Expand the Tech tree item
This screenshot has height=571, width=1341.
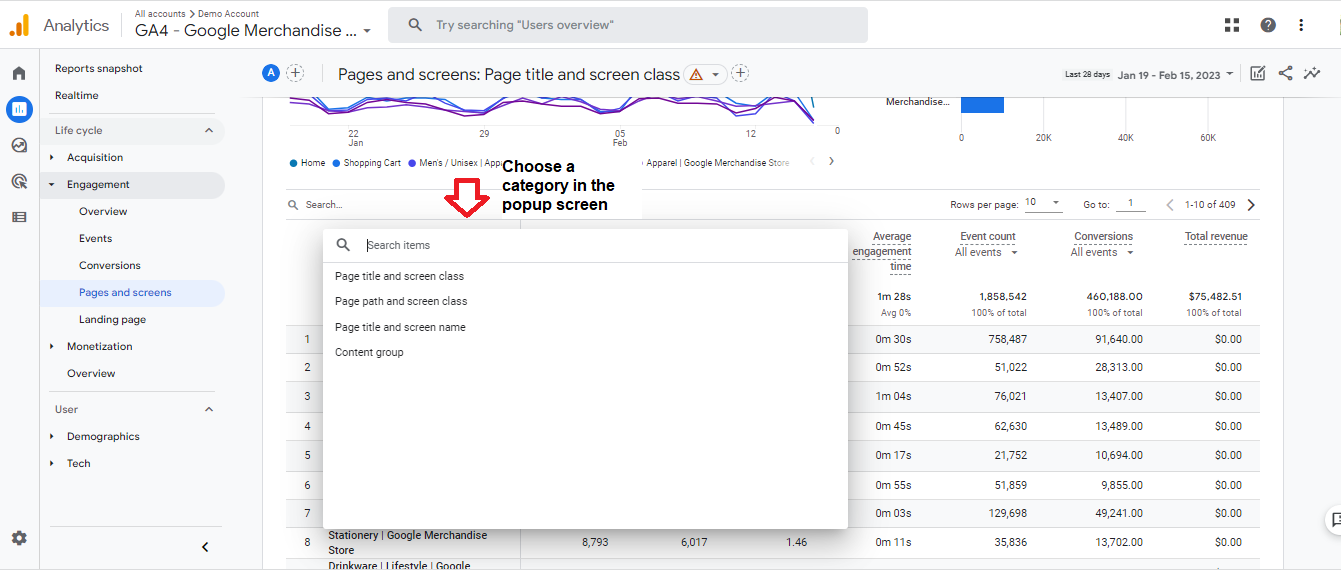52,463
